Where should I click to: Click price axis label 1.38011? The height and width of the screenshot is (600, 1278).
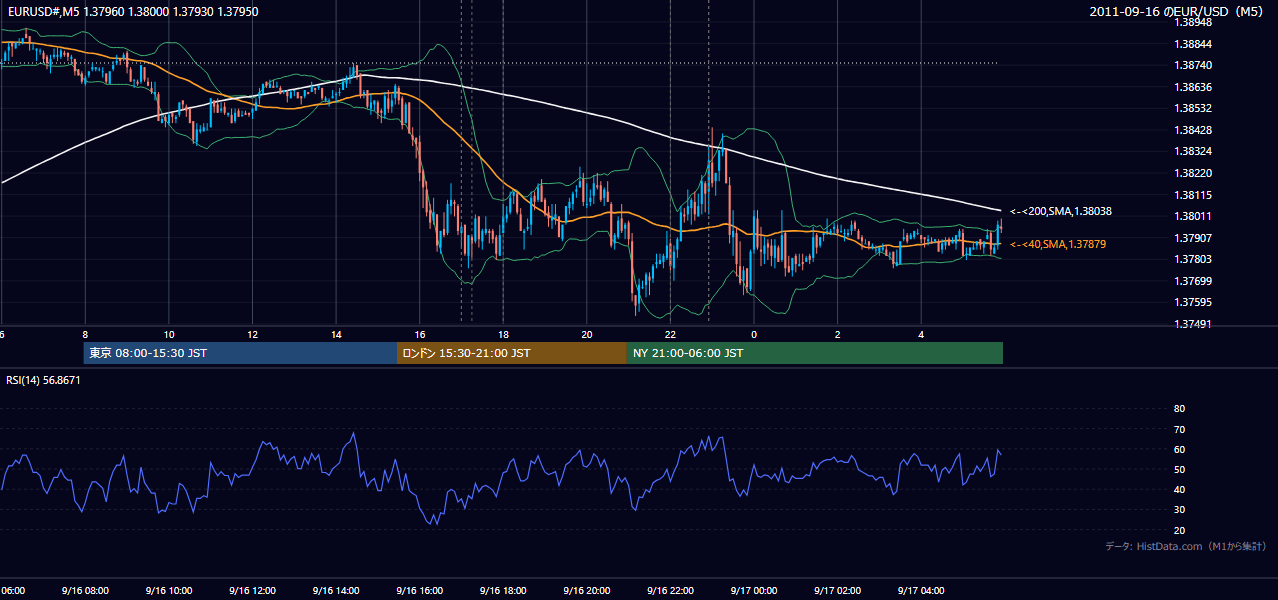click(x=1195, y=216)
